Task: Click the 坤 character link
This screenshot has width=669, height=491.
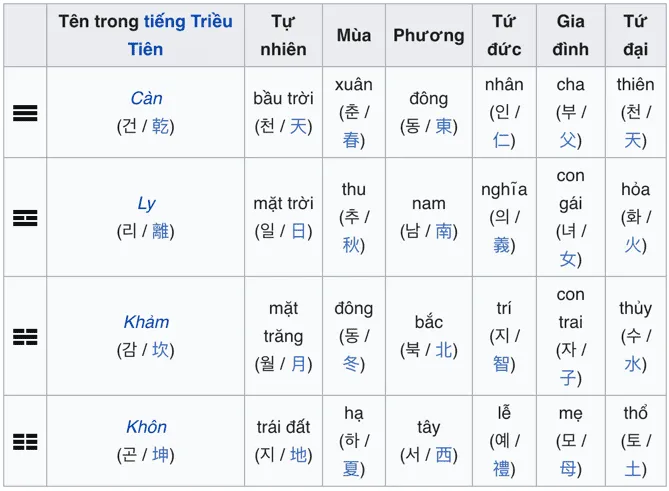Action: pyautogui.click(x=160, y=455)
